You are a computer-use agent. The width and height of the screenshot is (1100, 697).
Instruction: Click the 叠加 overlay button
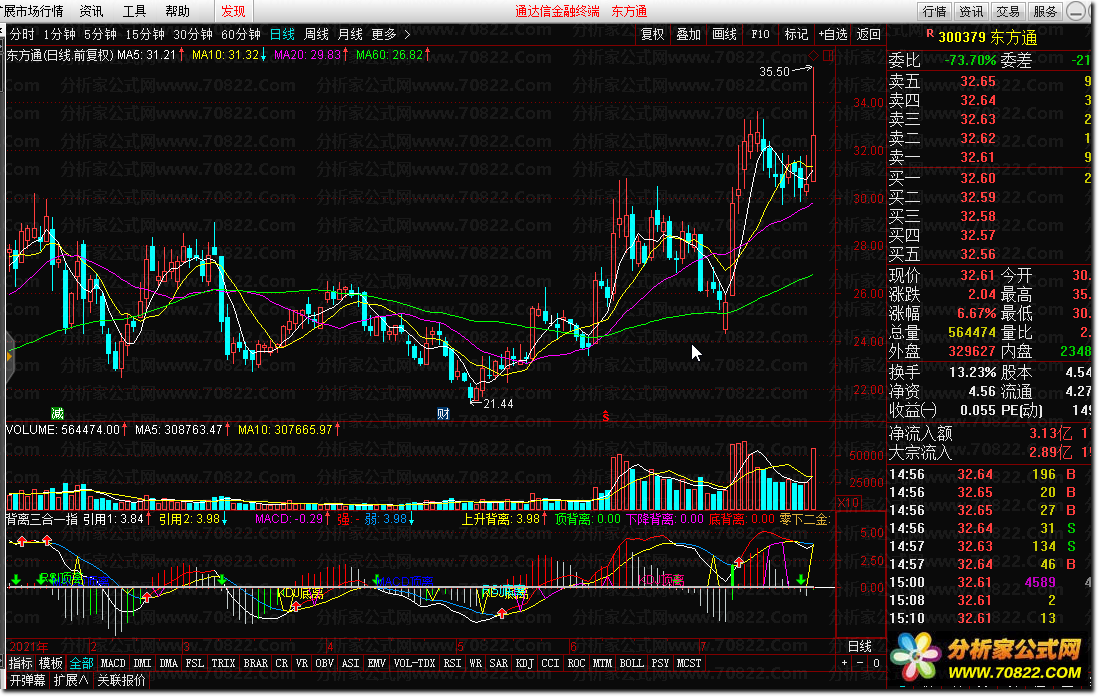coord(688,34)
